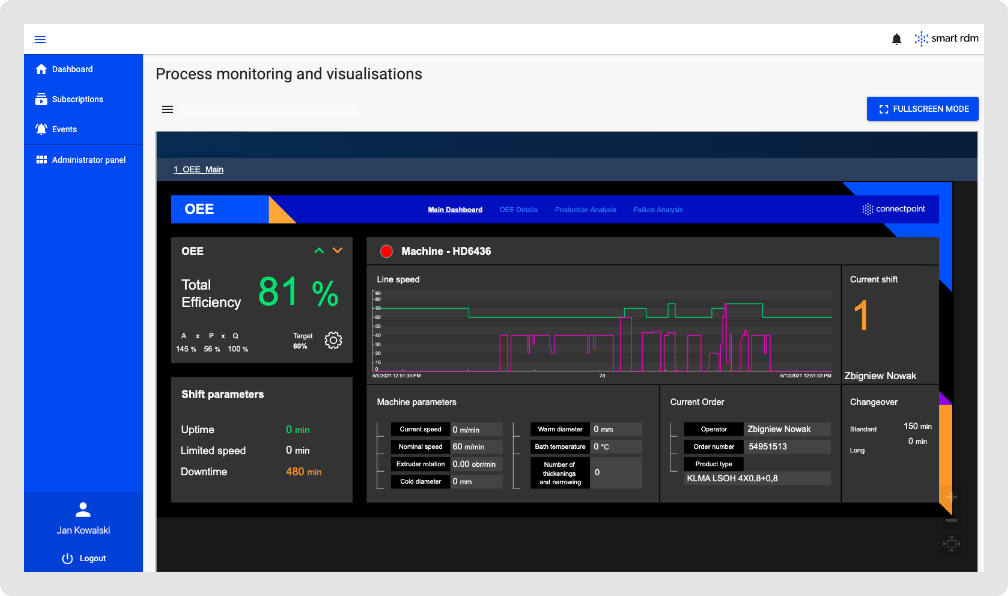Click Changeover Standard 150 min value
The width and height of the screenshot is (1008, 596).
coord(917,426)
